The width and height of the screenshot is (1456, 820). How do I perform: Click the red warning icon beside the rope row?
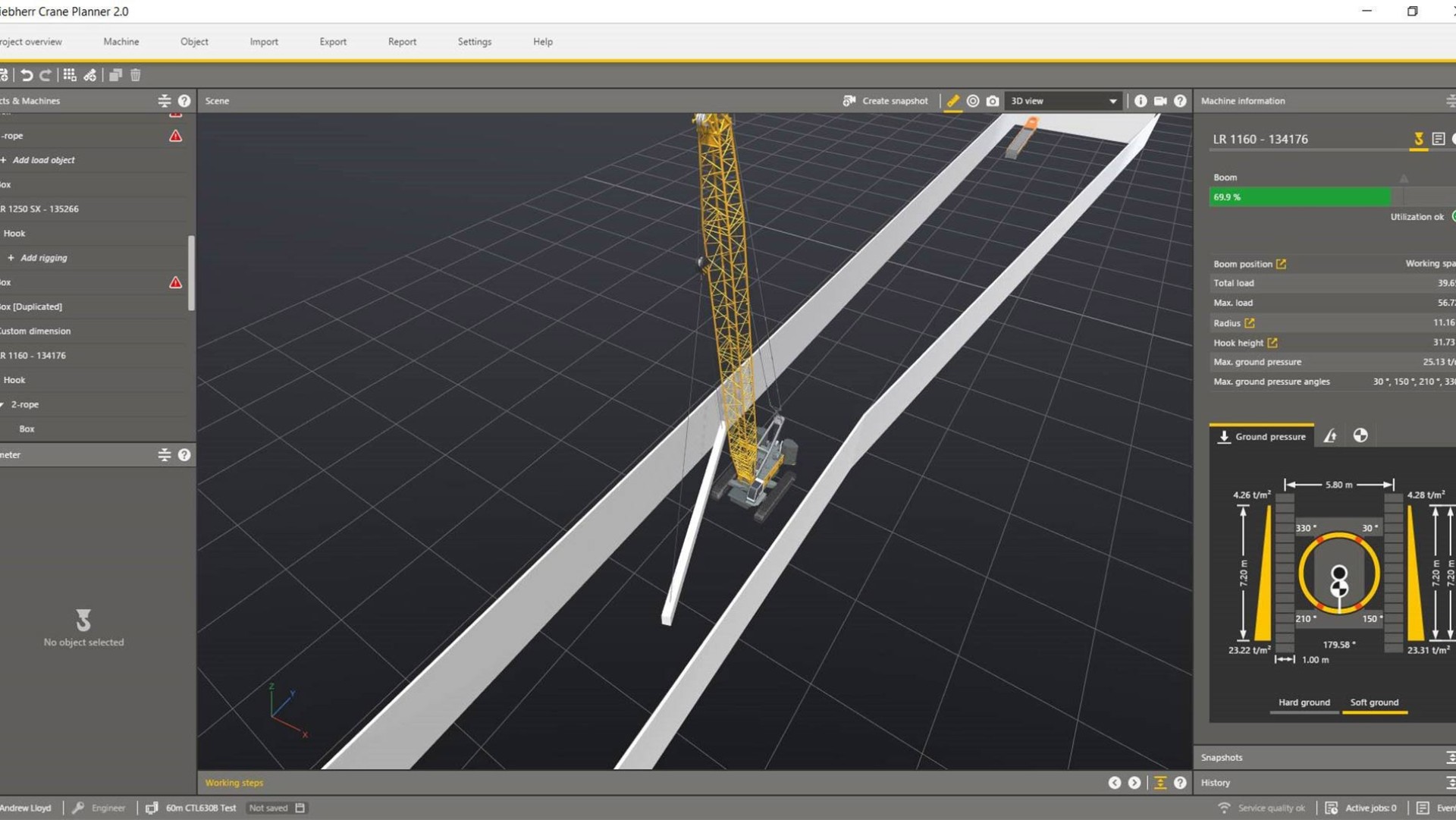(175, 136)
